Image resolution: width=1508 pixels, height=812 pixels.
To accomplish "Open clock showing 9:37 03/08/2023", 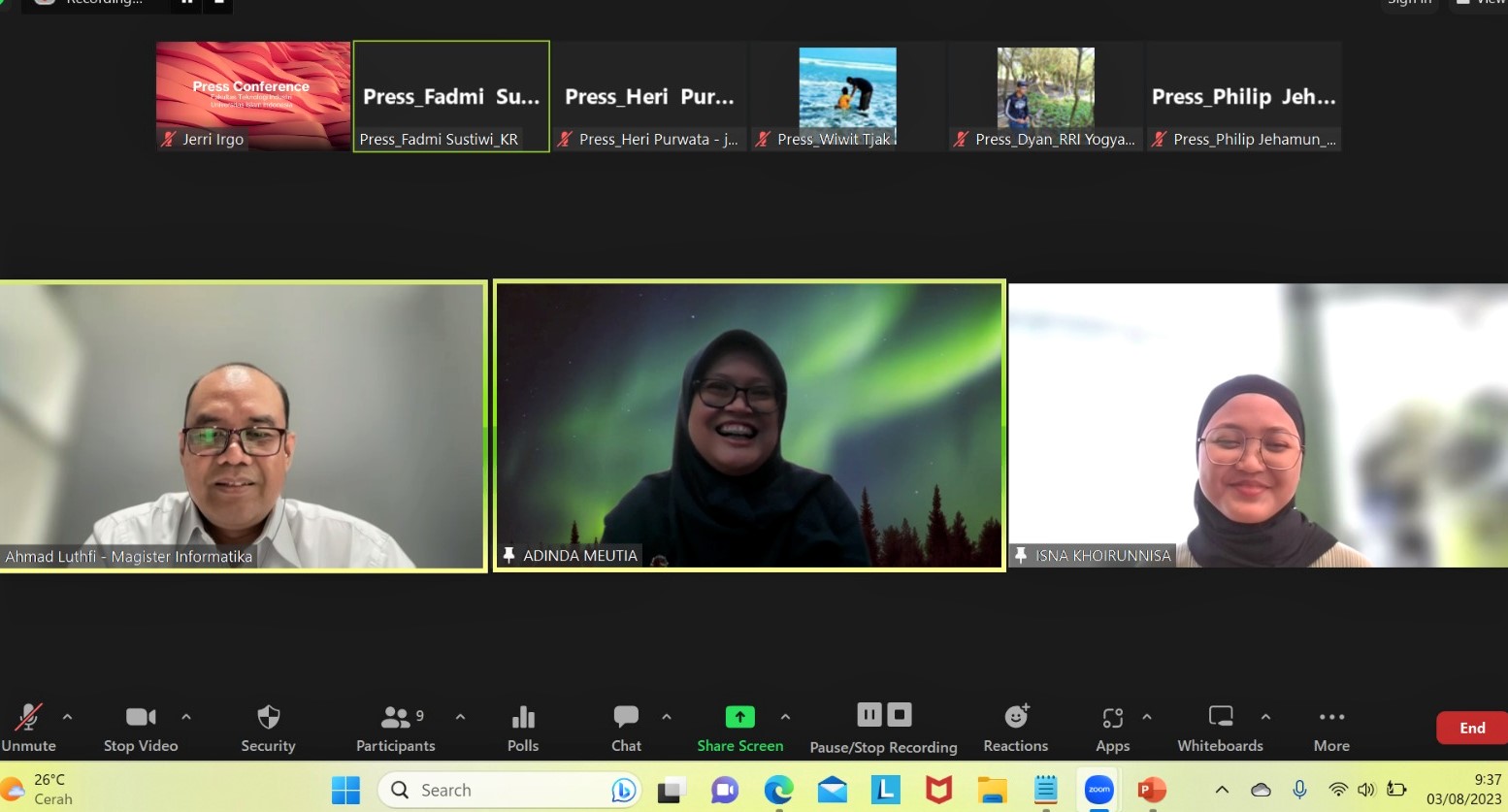I will click(1463, 790).
